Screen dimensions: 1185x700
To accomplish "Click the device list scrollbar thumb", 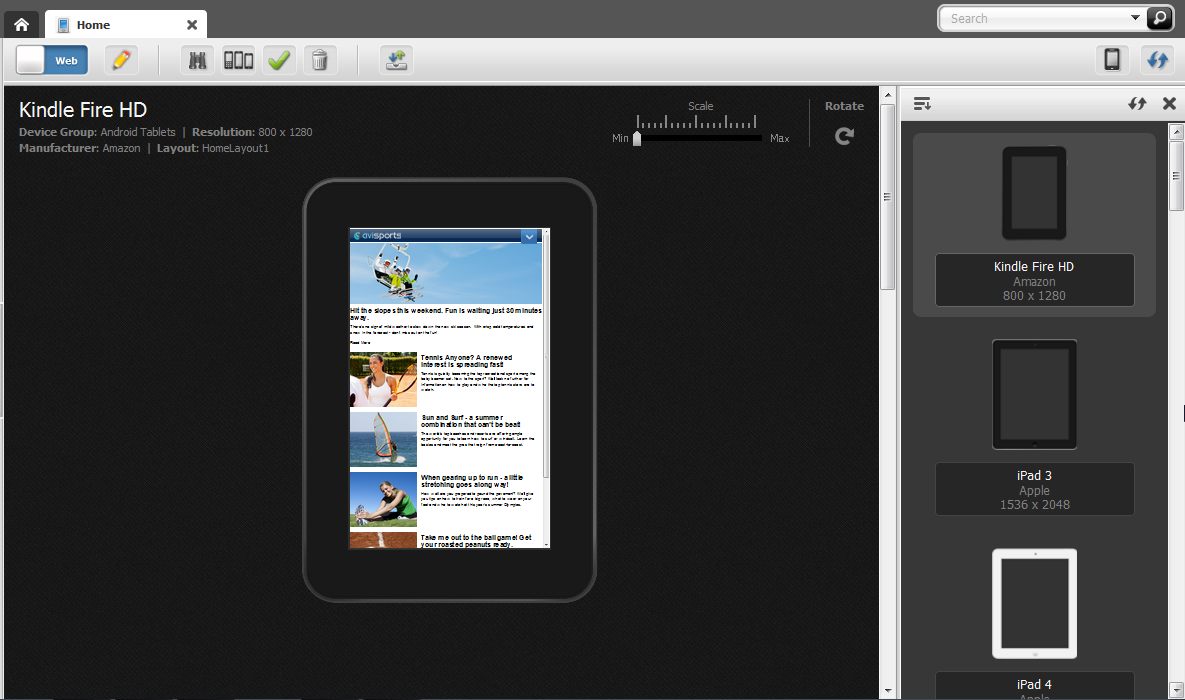I will [x=1176, y=175].
